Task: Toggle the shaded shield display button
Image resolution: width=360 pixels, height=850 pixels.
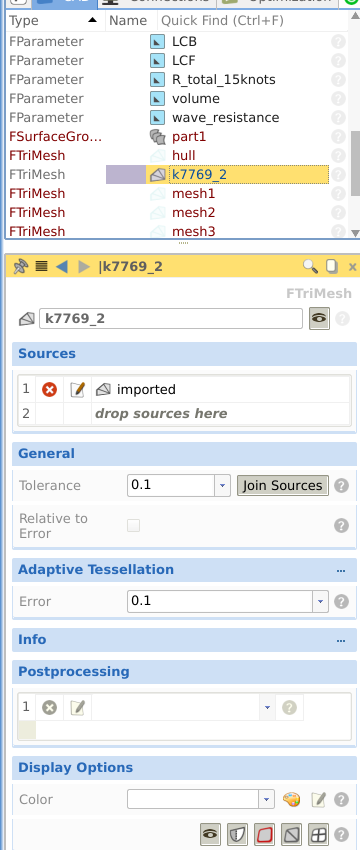Action: [237, 835]
